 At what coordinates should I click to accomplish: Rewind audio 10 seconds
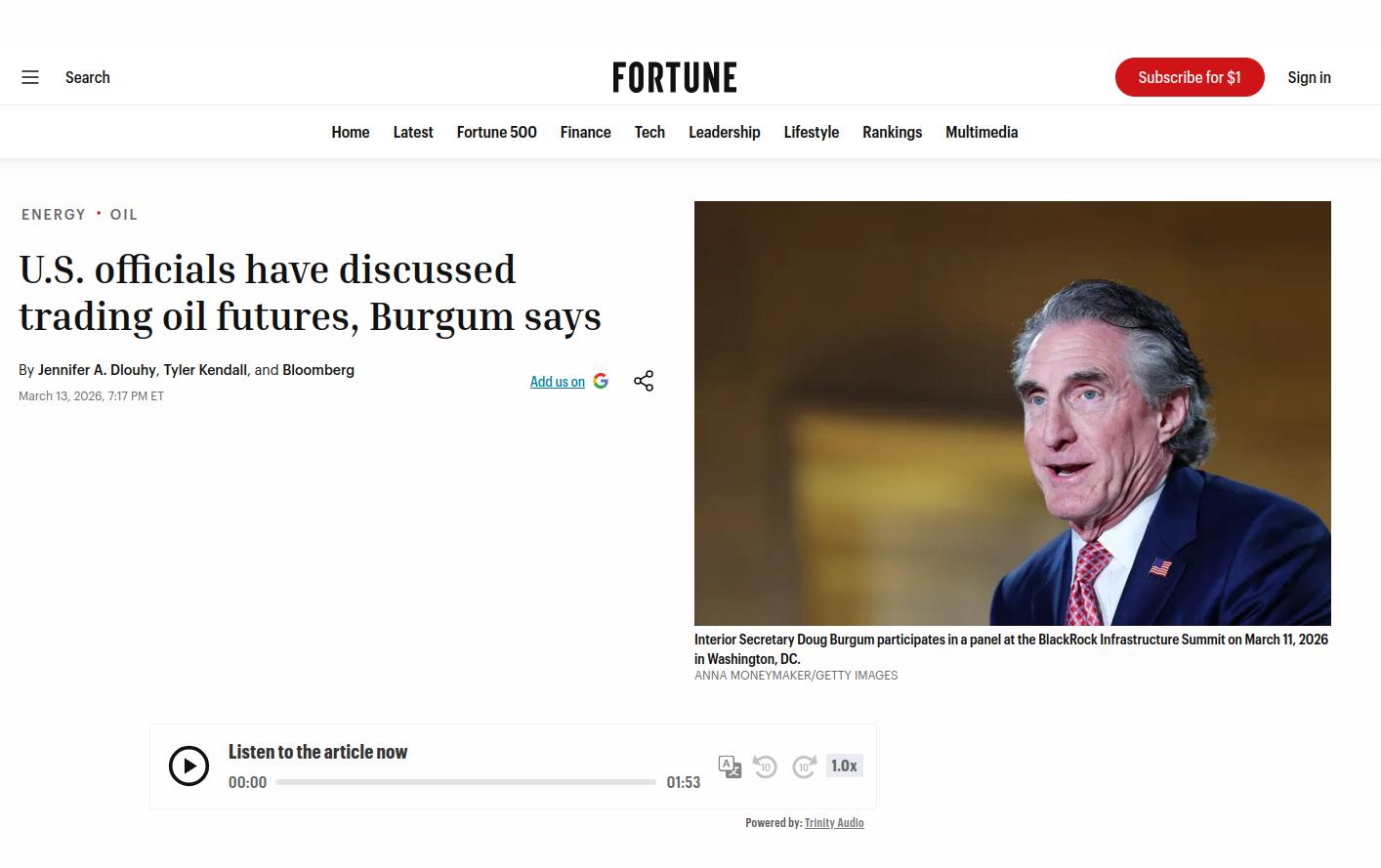[766, 766]
